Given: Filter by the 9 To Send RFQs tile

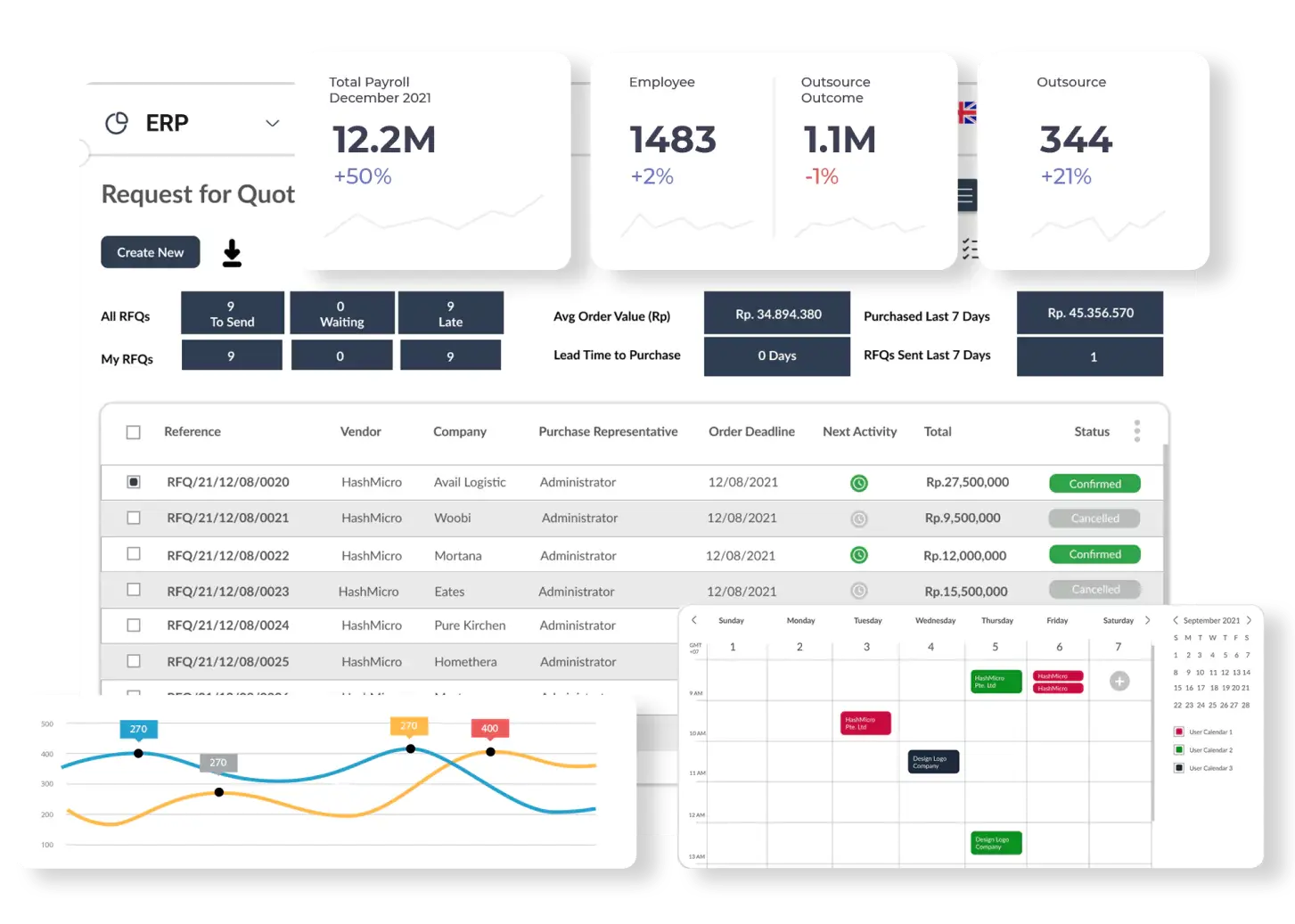Looking at the screenshot, I should pyautogui.click(x=233, y=314).
